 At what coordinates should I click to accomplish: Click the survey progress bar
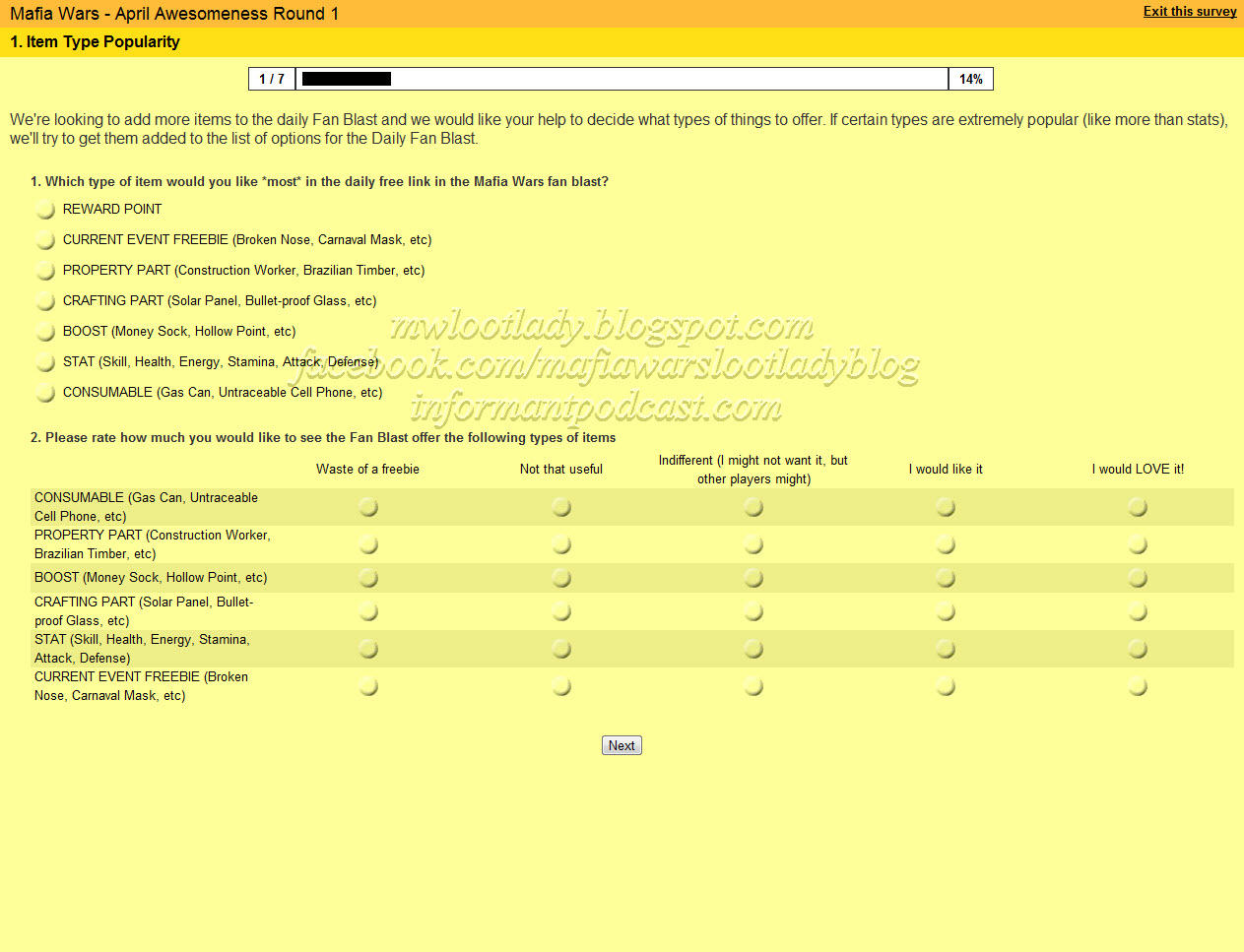click(622, 79)
